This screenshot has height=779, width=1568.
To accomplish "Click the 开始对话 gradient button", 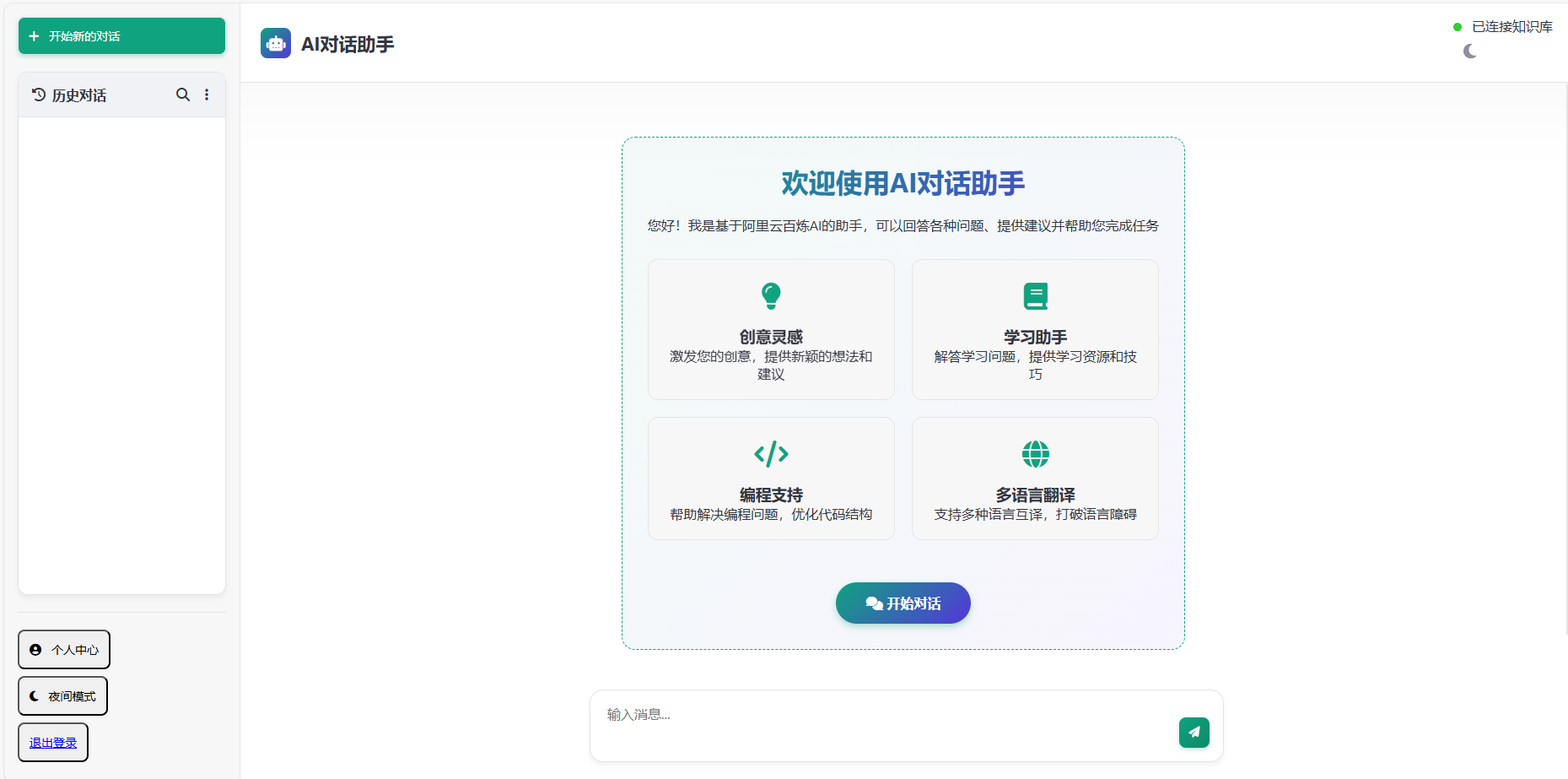I will [x=903, y=603].
